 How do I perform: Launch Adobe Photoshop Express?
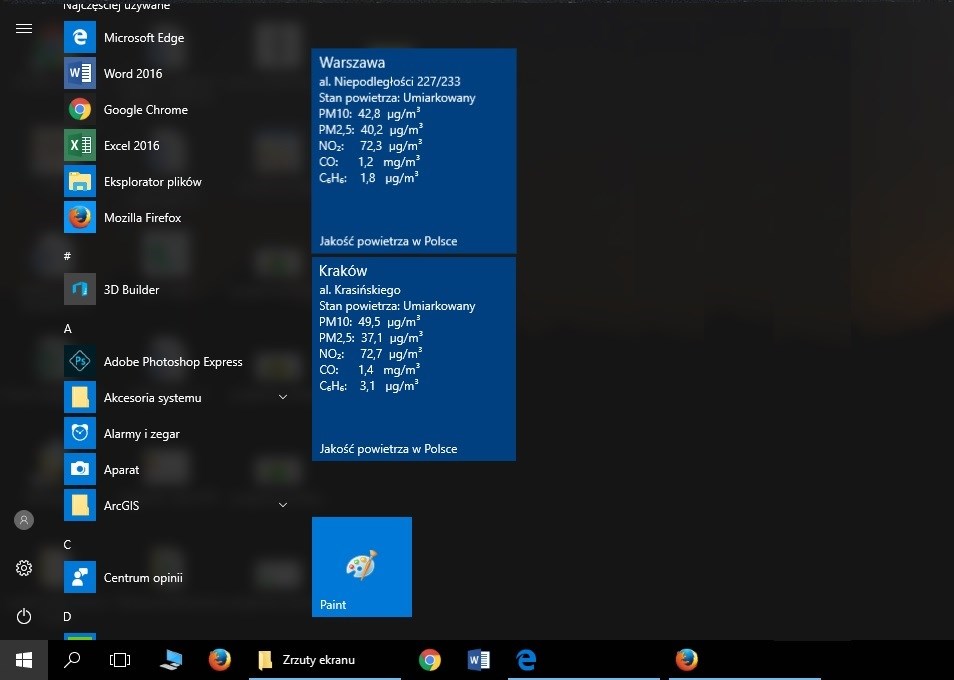(176, 361)
